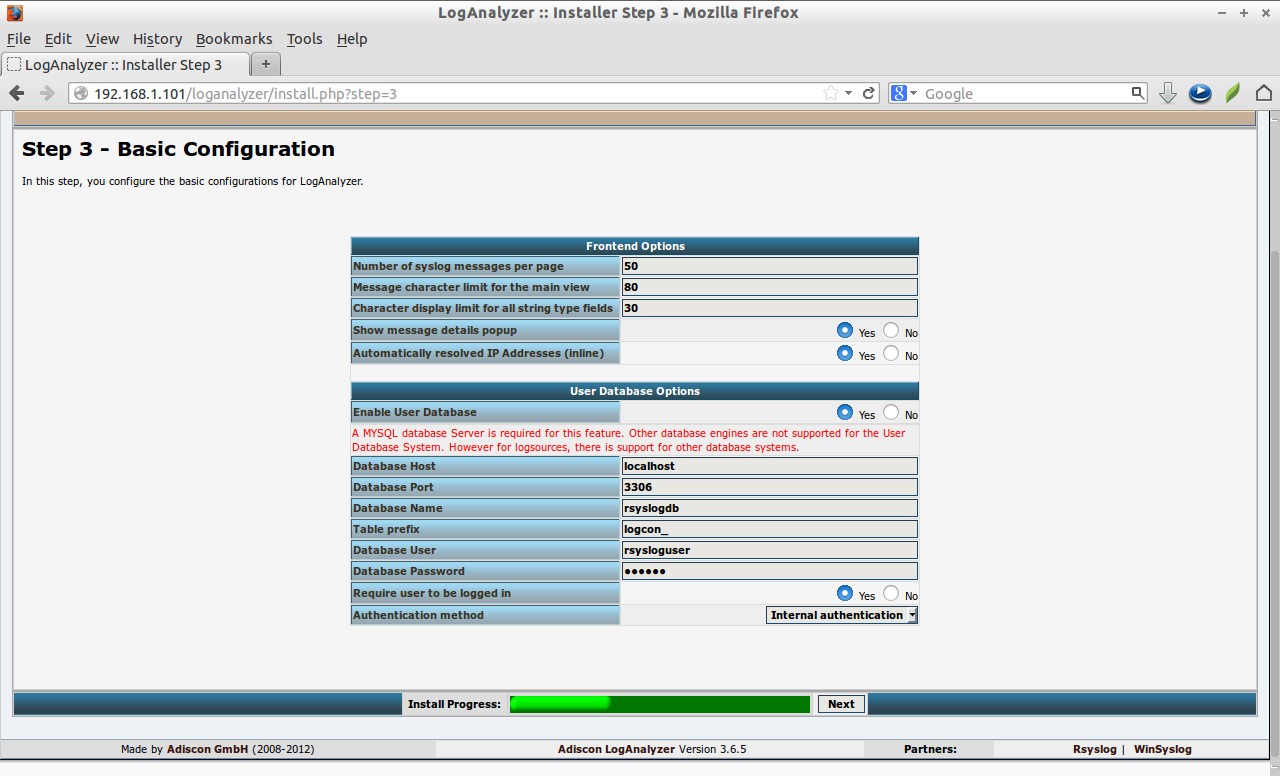Viewport: 1280px width, 776px height.
Task: Open the Help menu
Action: (x=352, y=39)
